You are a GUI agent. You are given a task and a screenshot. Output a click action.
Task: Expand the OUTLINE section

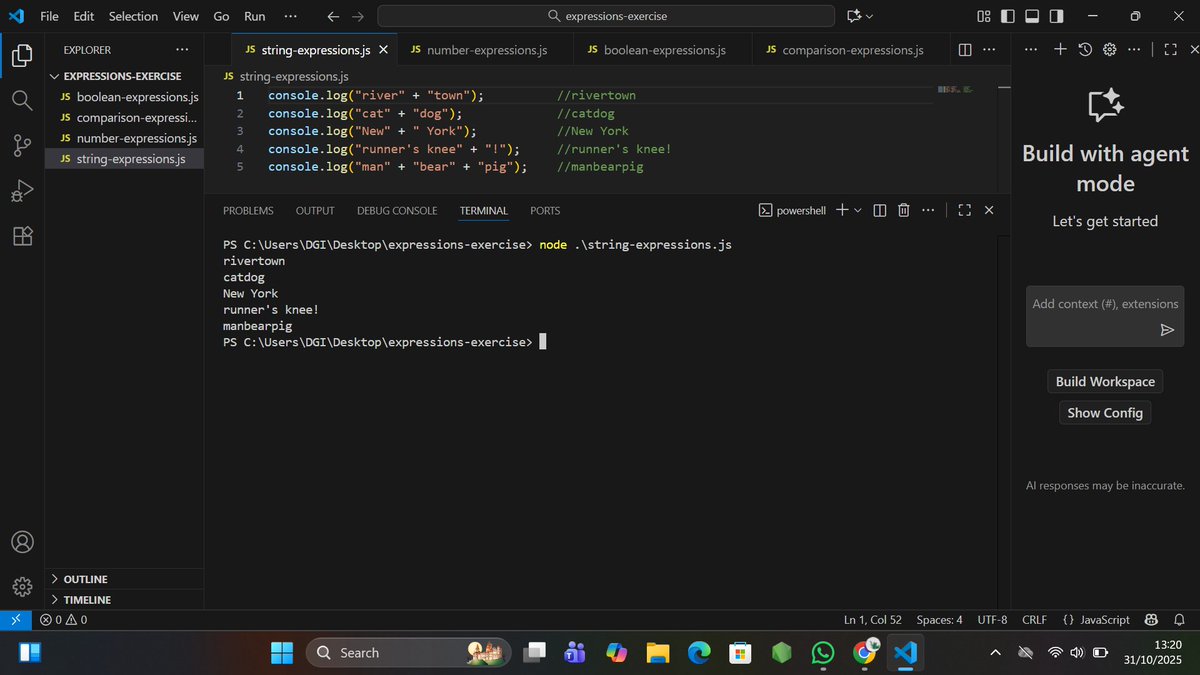85,579
